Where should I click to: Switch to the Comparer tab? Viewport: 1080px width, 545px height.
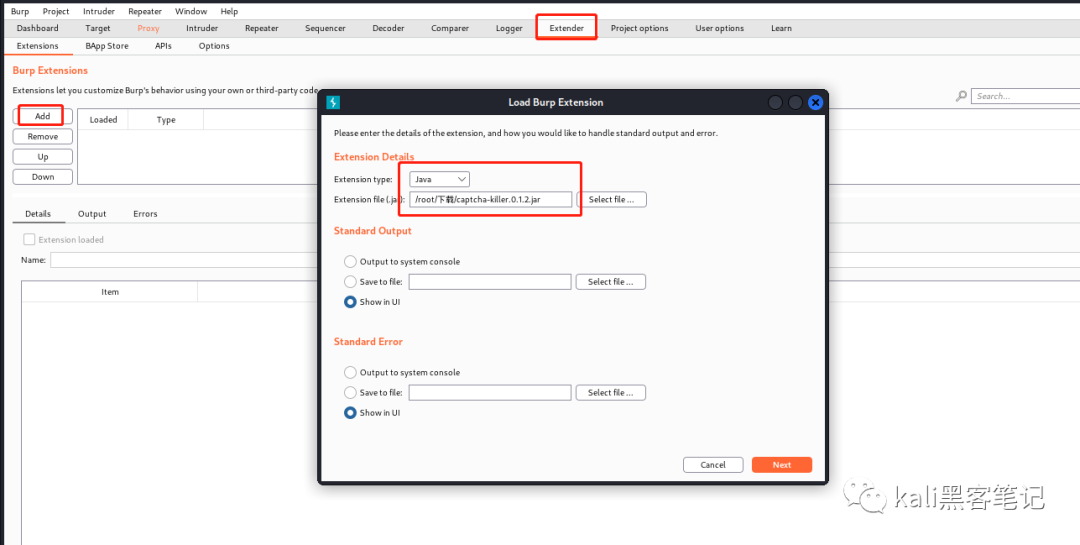[x=450, y=28]
